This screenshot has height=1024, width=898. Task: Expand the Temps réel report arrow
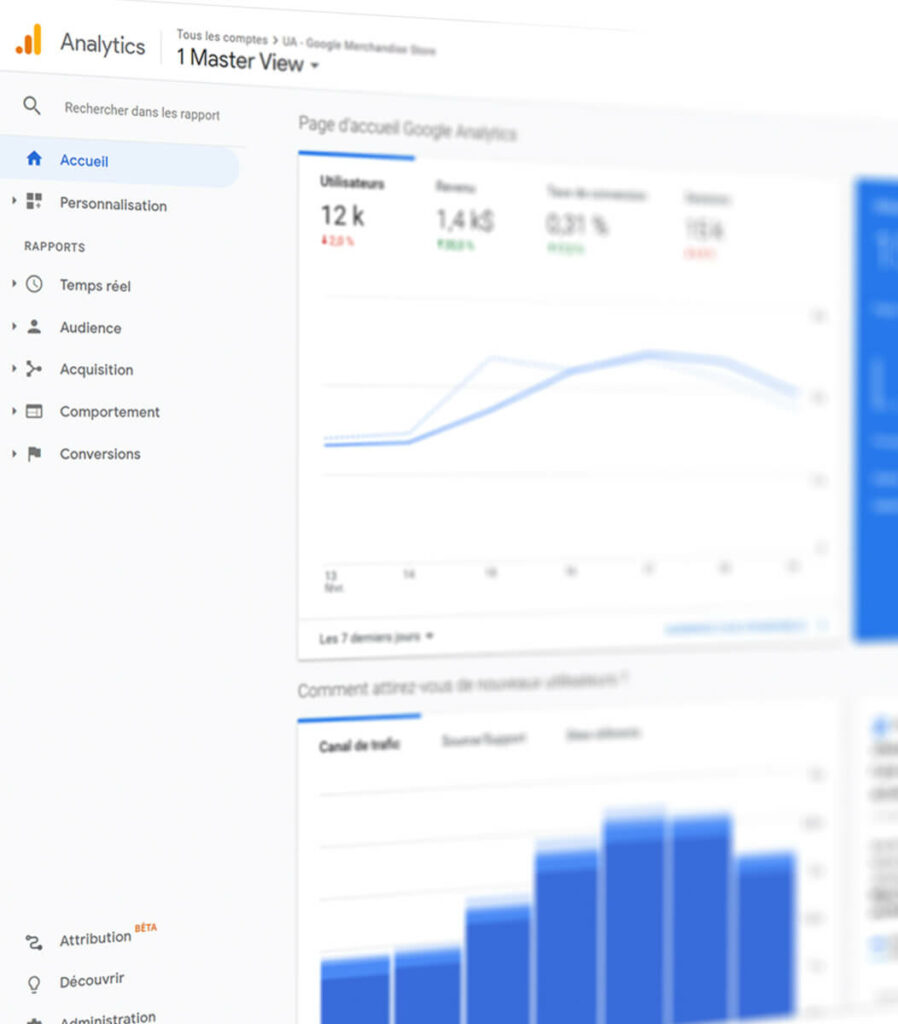coord(14,284)
